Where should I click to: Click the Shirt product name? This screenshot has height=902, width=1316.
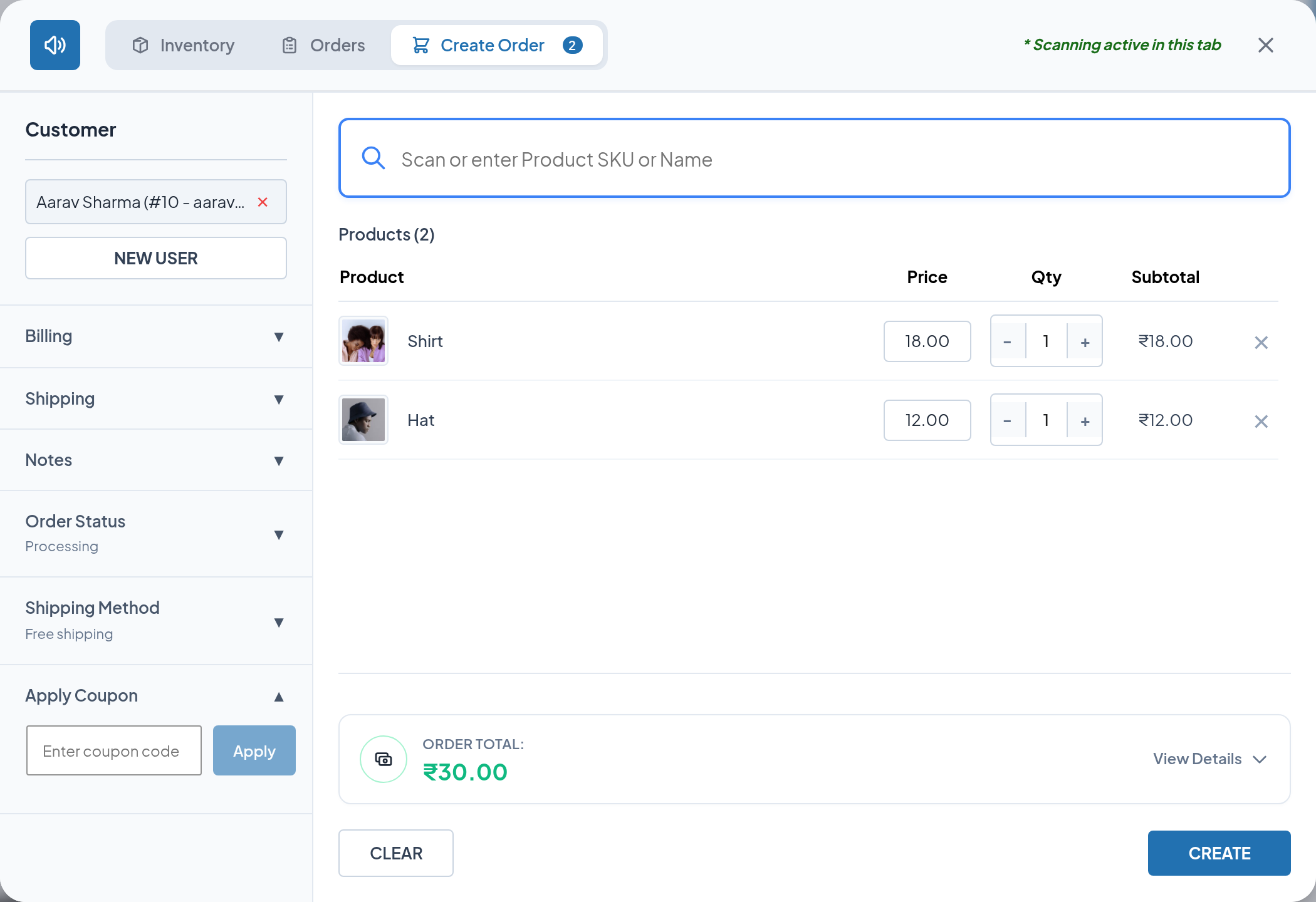tap(425, 341)
